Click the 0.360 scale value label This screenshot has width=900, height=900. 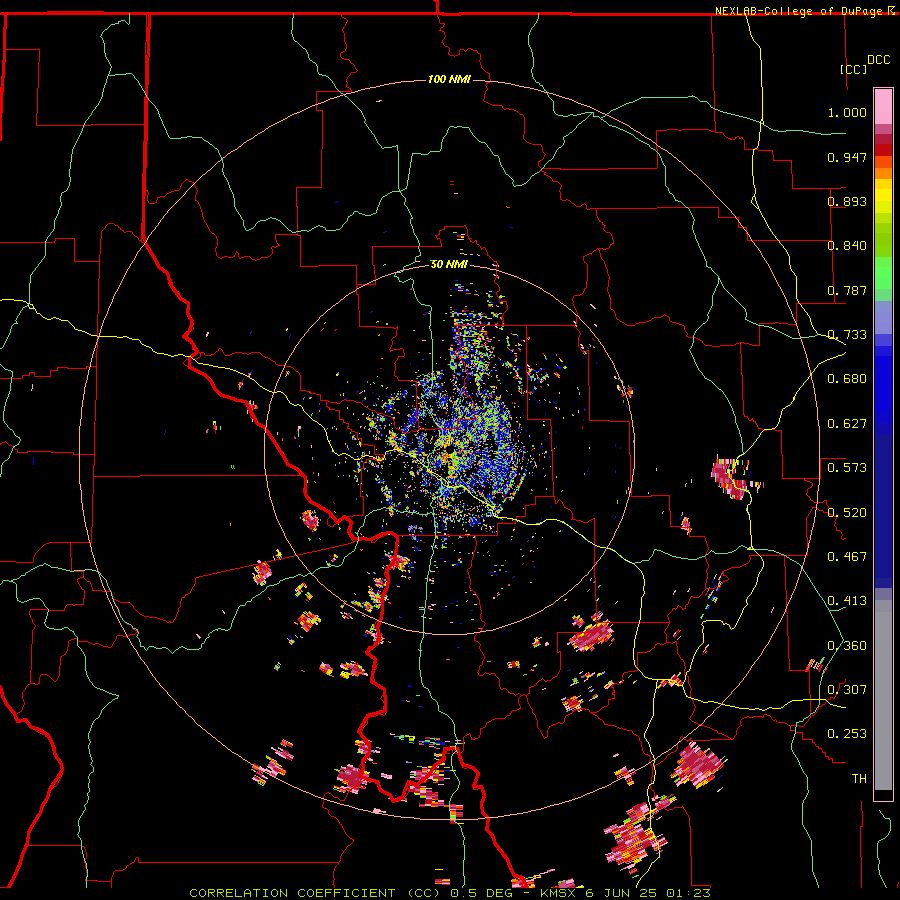coord(847,646)
